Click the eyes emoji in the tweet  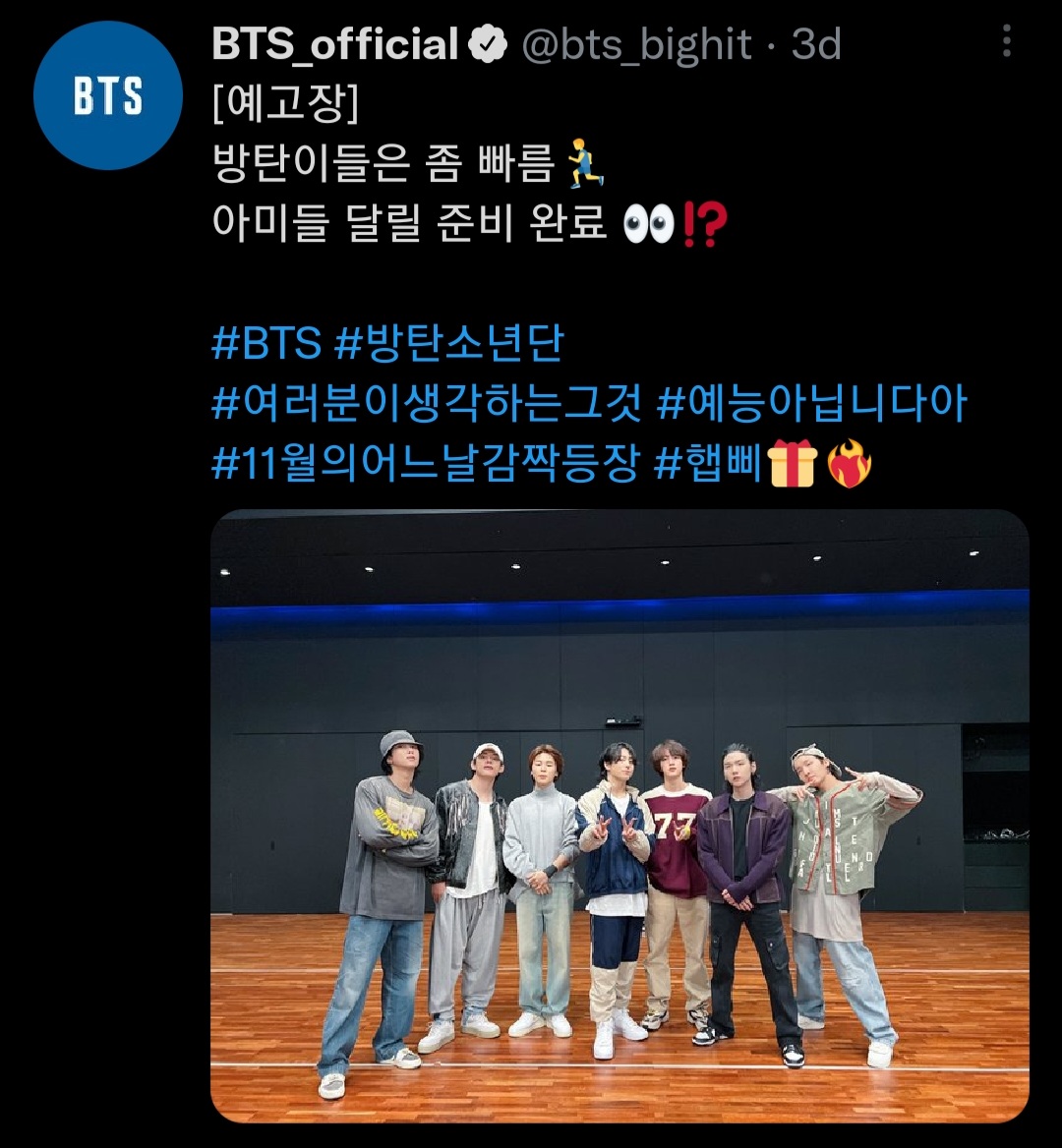(648, 222)
